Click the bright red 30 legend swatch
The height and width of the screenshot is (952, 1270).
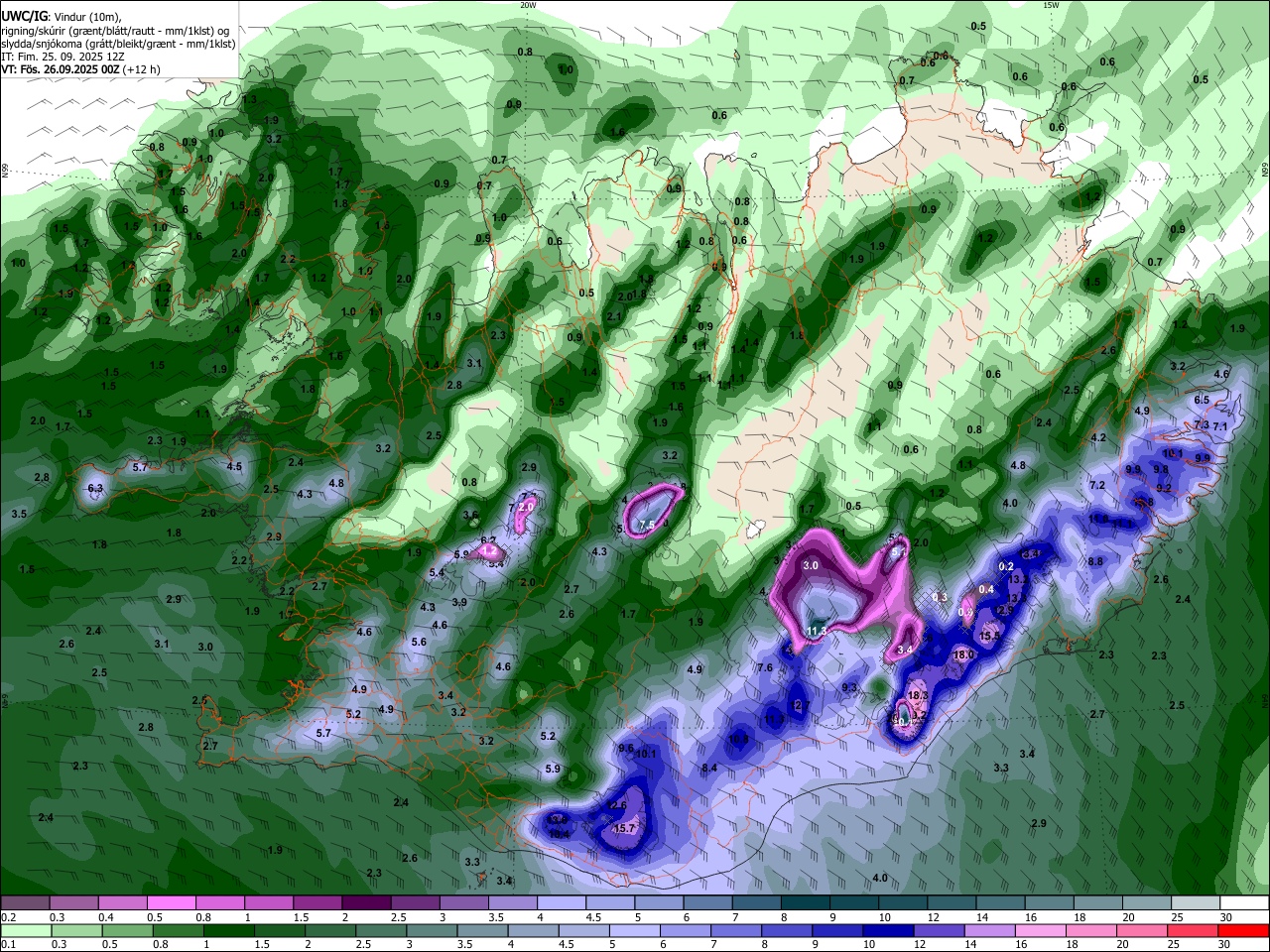[1243, 930]
